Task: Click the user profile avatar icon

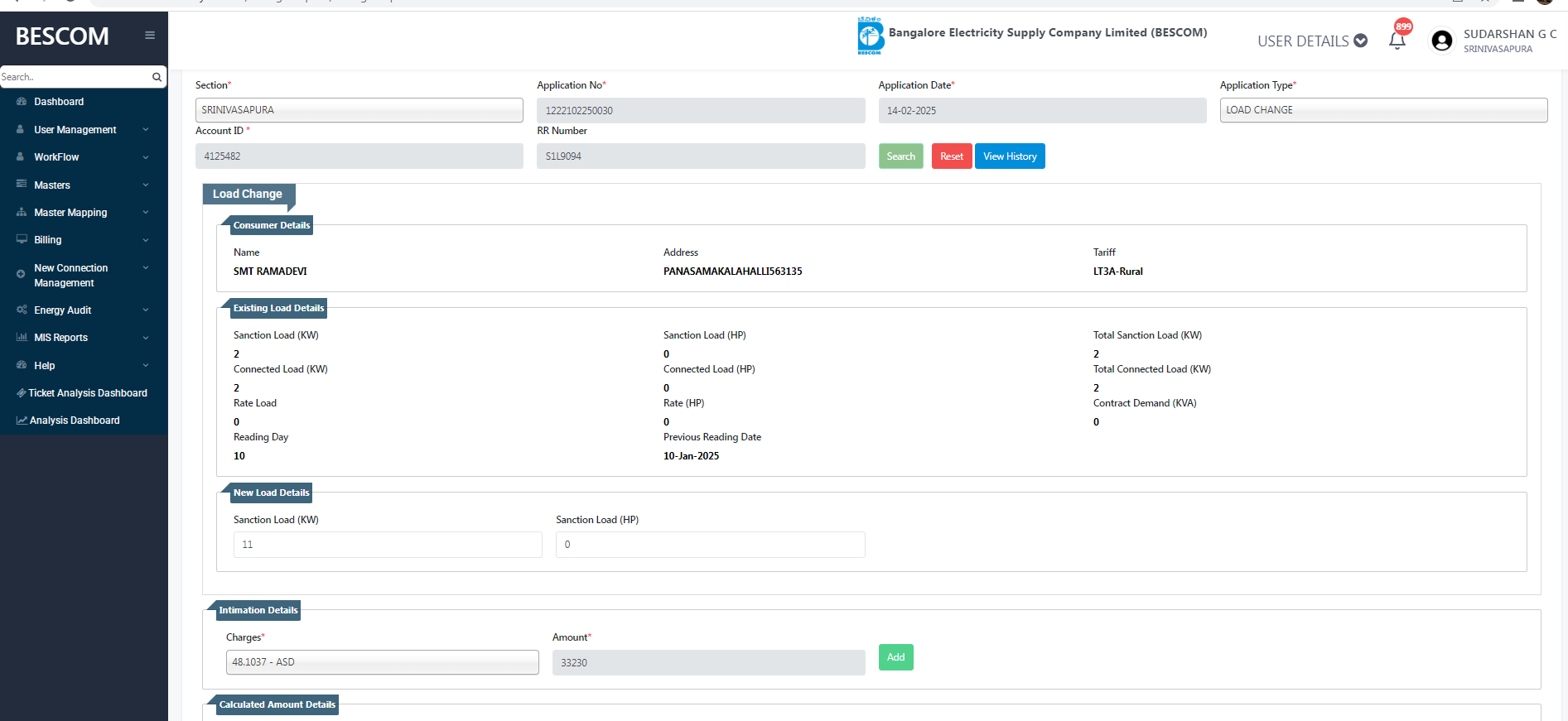Action: 1442,41
